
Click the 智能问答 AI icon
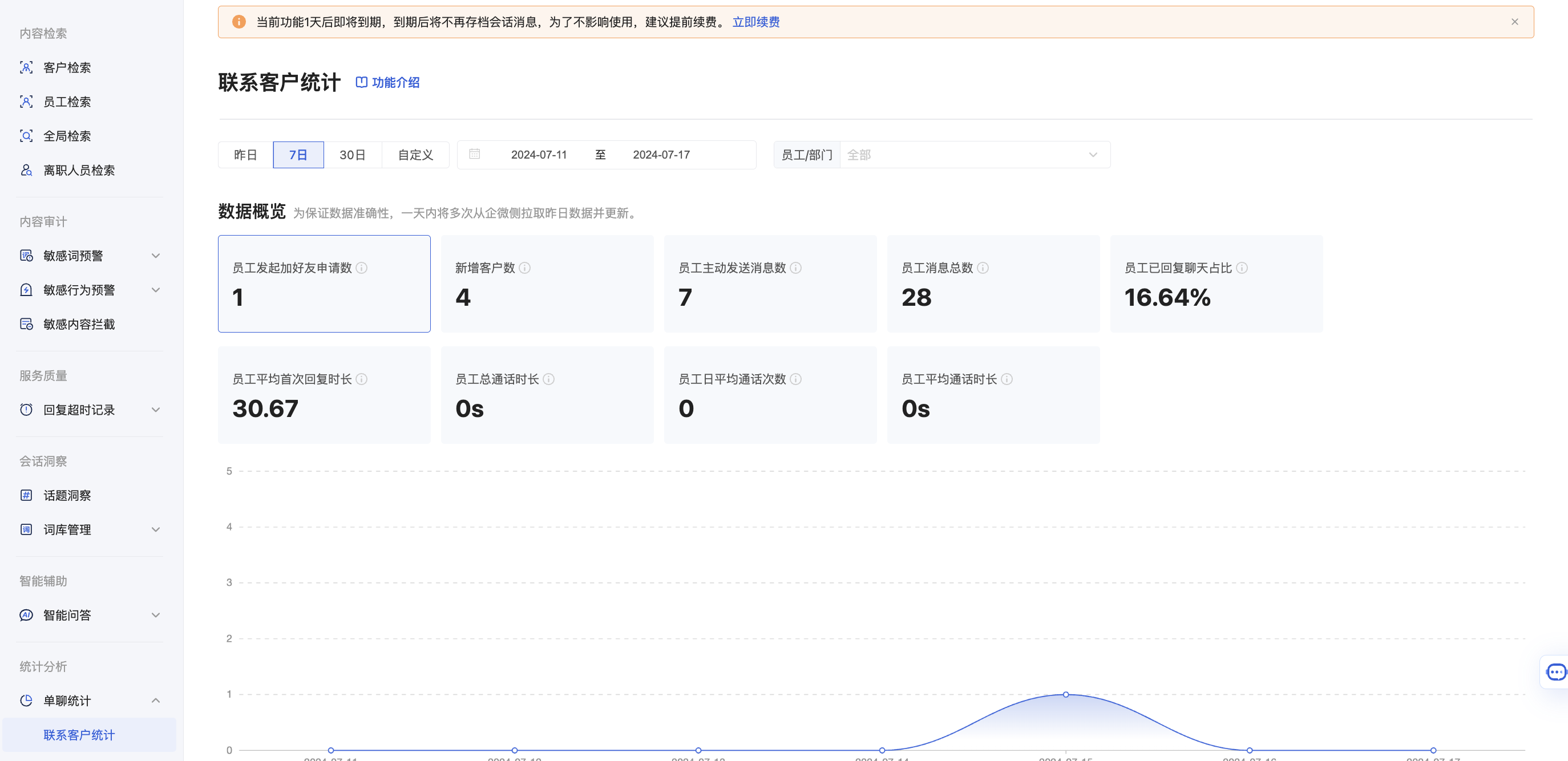[26, 615]
